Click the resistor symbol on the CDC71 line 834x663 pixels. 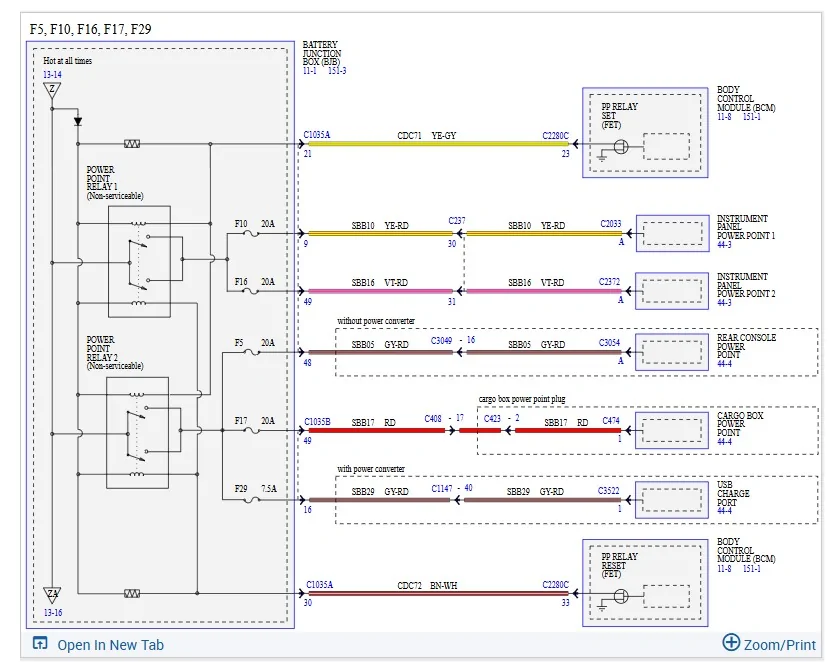point(132,144)
